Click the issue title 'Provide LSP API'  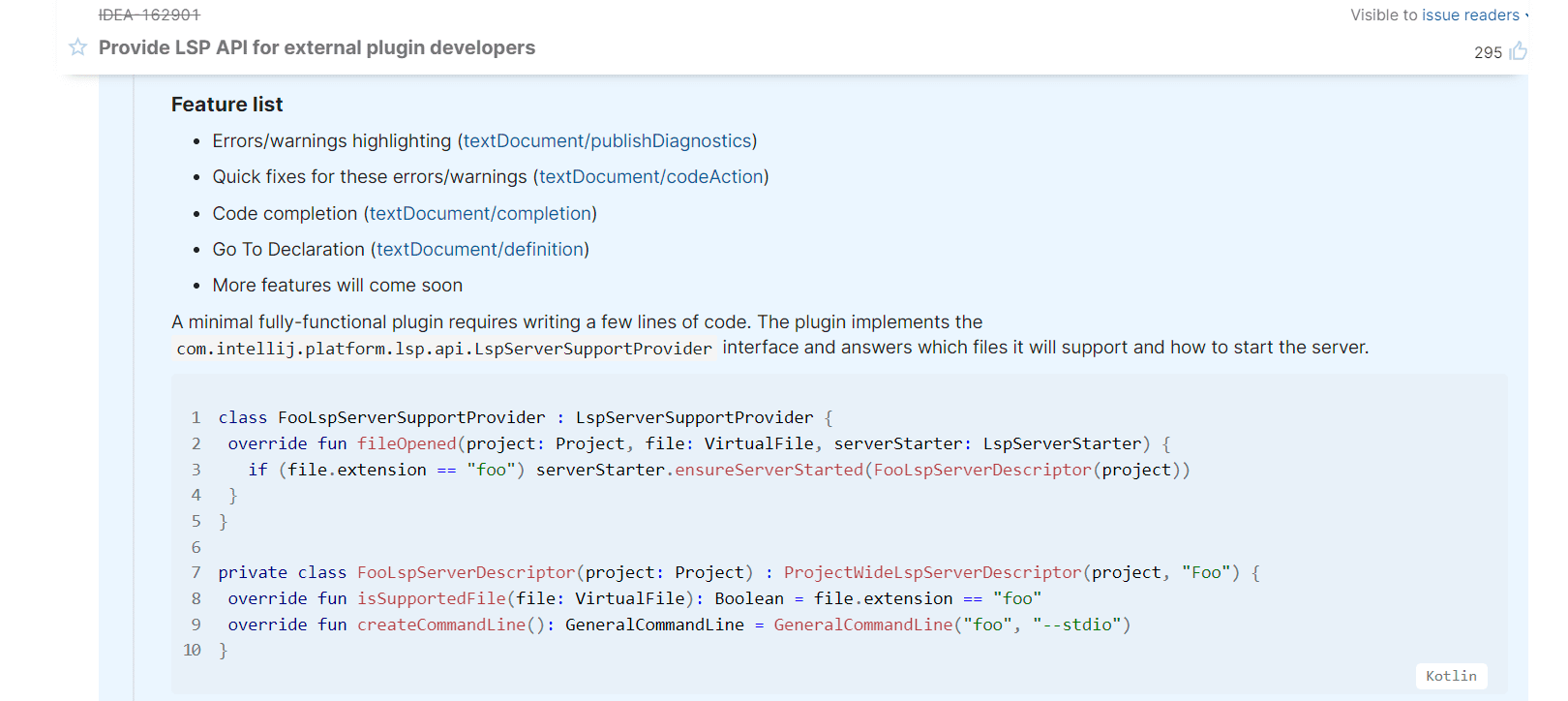(x=317, y=47)
